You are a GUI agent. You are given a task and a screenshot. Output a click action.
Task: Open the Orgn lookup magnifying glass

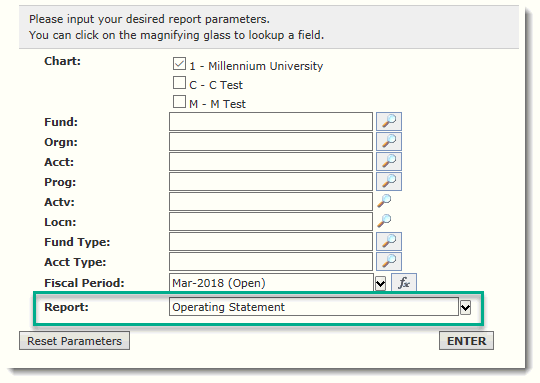389,142
